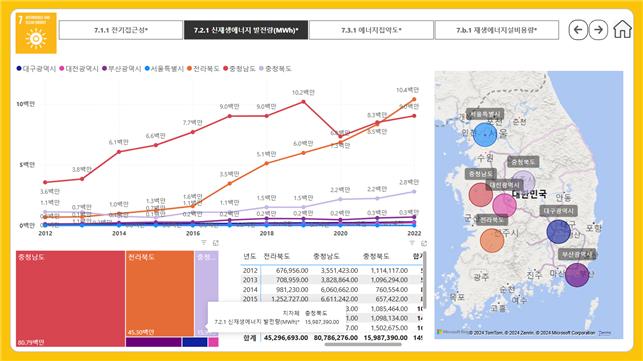Image resolution: width=643 pixels, height=361 pixels.
Task: Open the home page icon
Action: tap(622, 30)
